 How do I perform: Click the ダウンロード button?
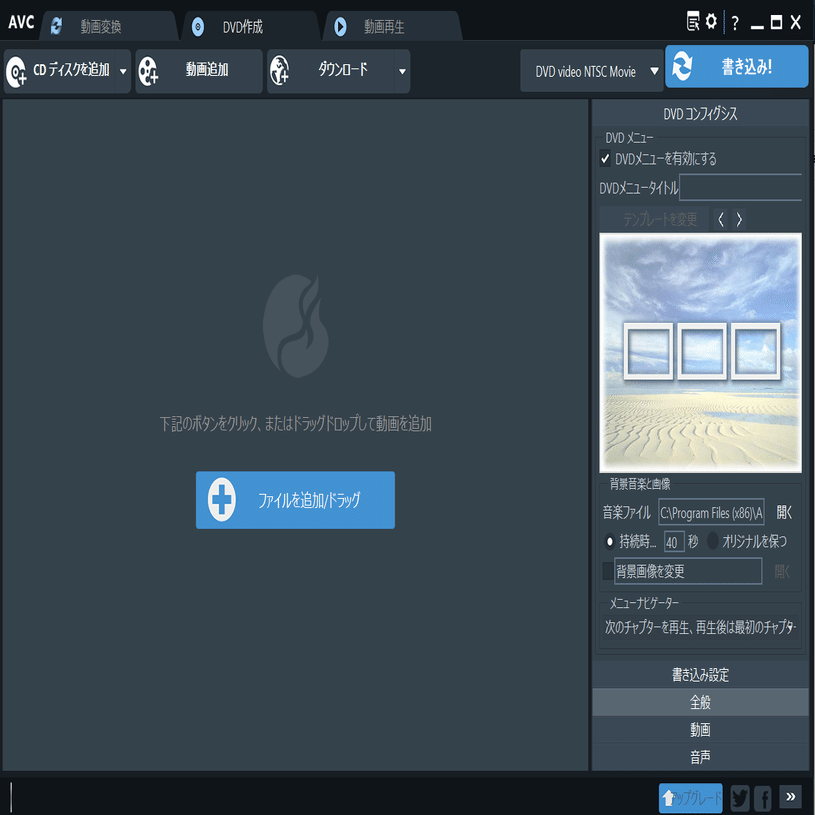331,71
